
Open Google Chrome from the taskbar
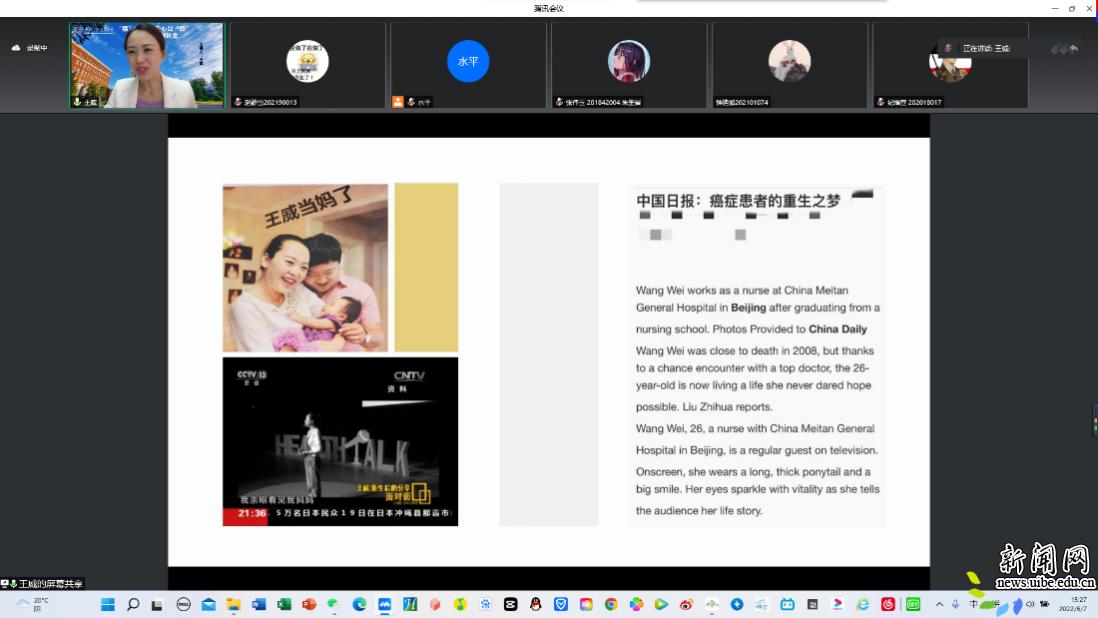tap(611, 605)
